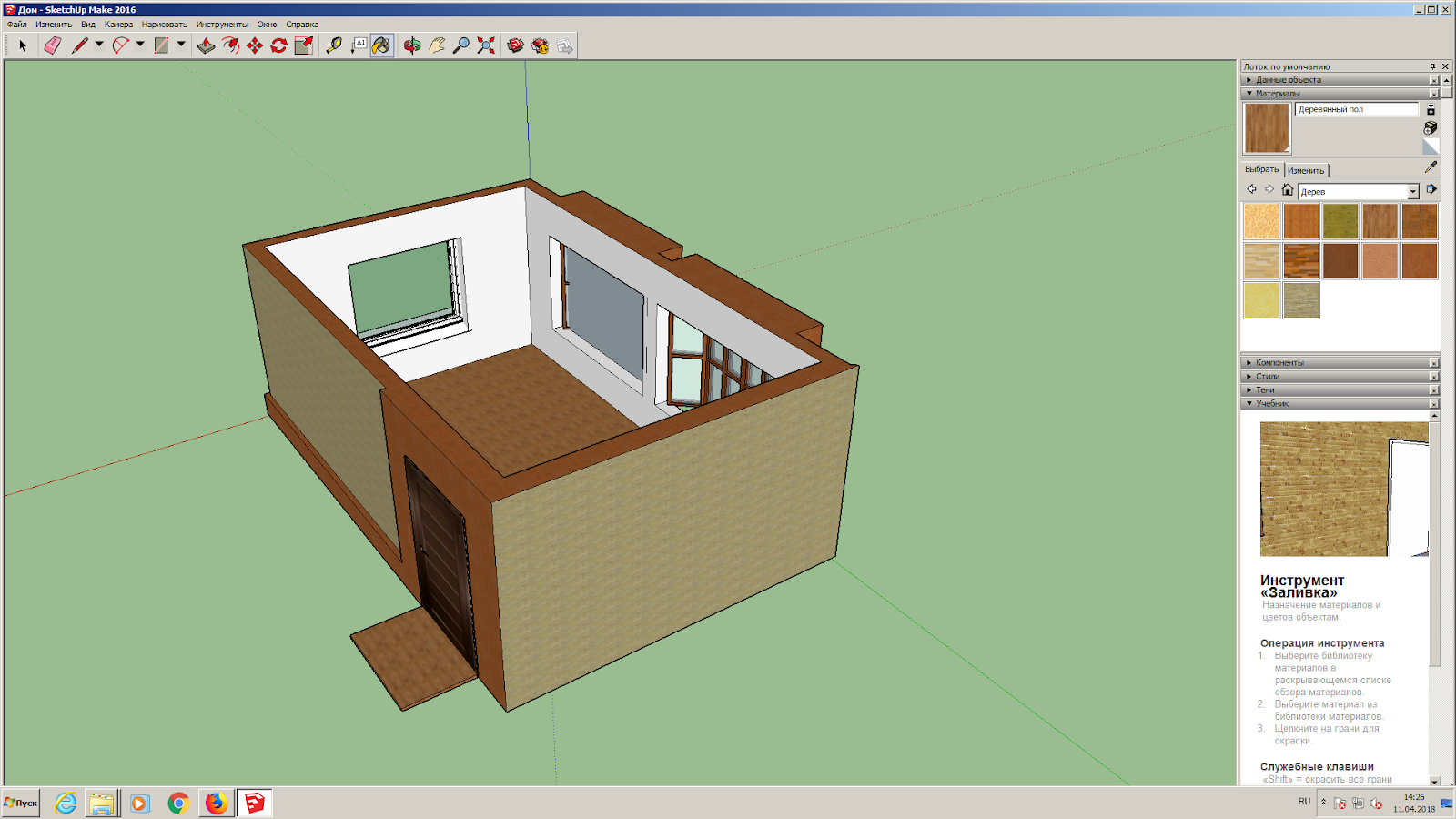1456x819 pixels.
Task: Switch to the Изменить tab
Action: pos(1307,170)
